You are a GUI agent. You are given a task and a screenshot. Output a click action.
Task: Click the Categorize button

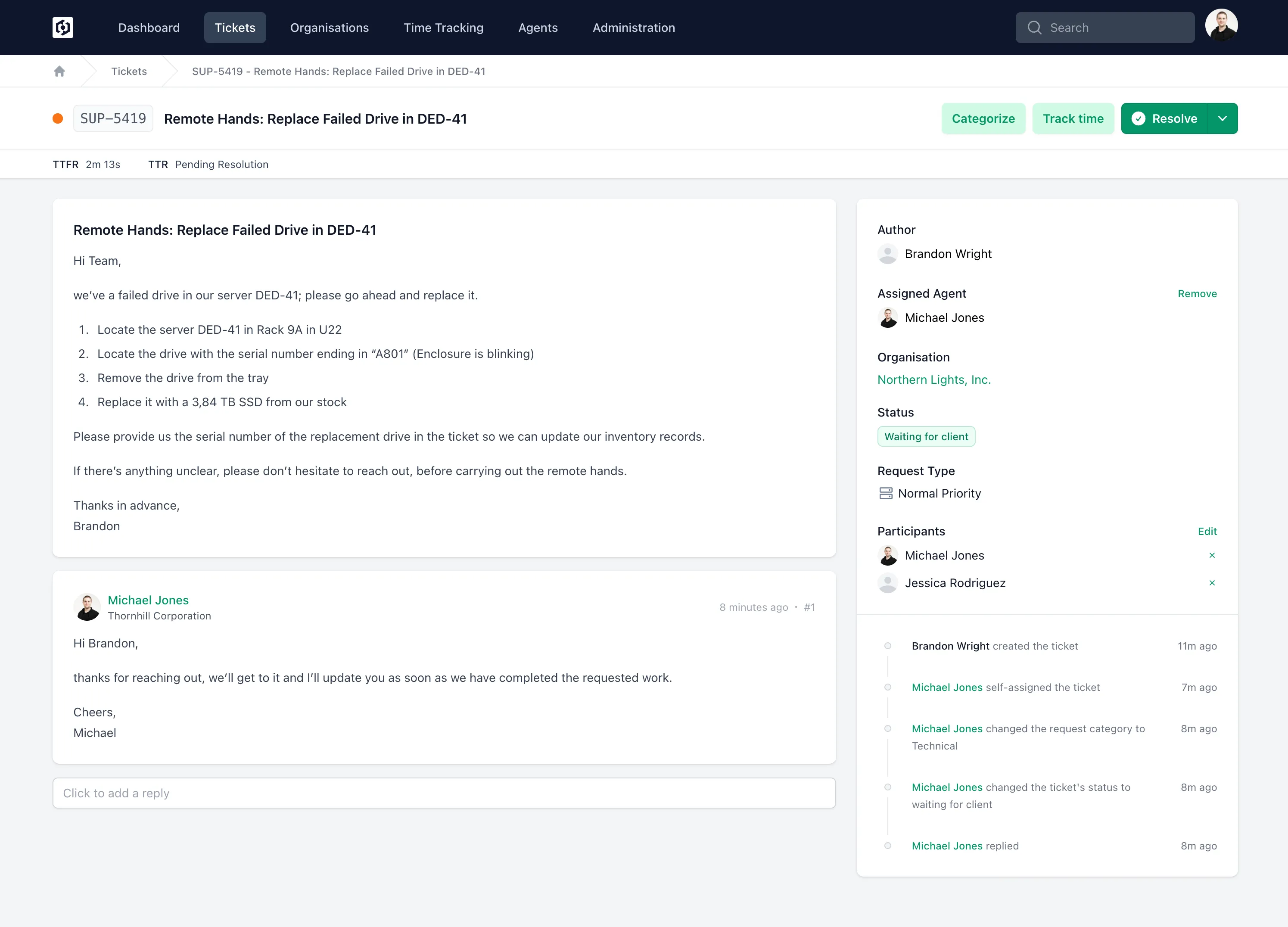[x=983, y=118]
